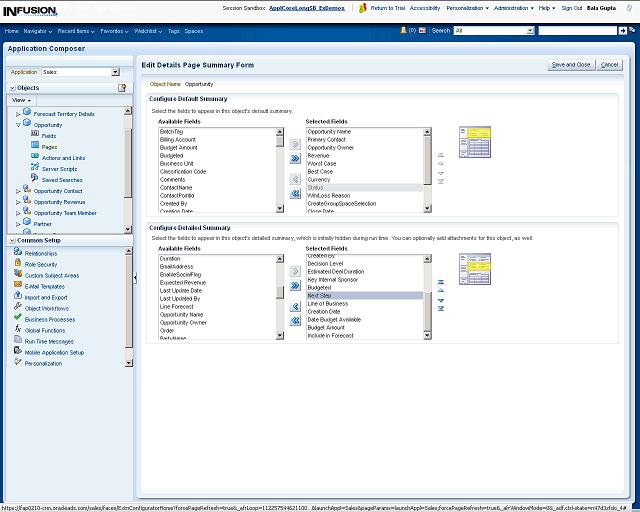Open the Application dropdown showing Sales
The image size is (640, 512).
(x=115, y=72)
